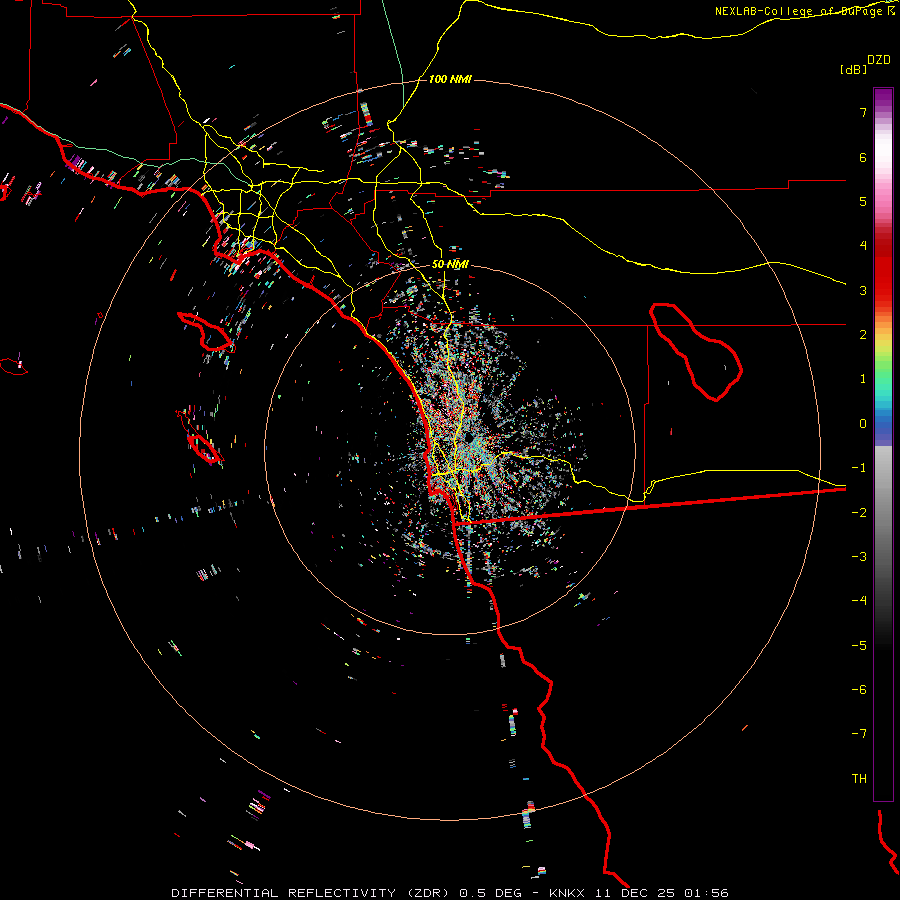Click the -7 value on color scale

pos(859,734)
